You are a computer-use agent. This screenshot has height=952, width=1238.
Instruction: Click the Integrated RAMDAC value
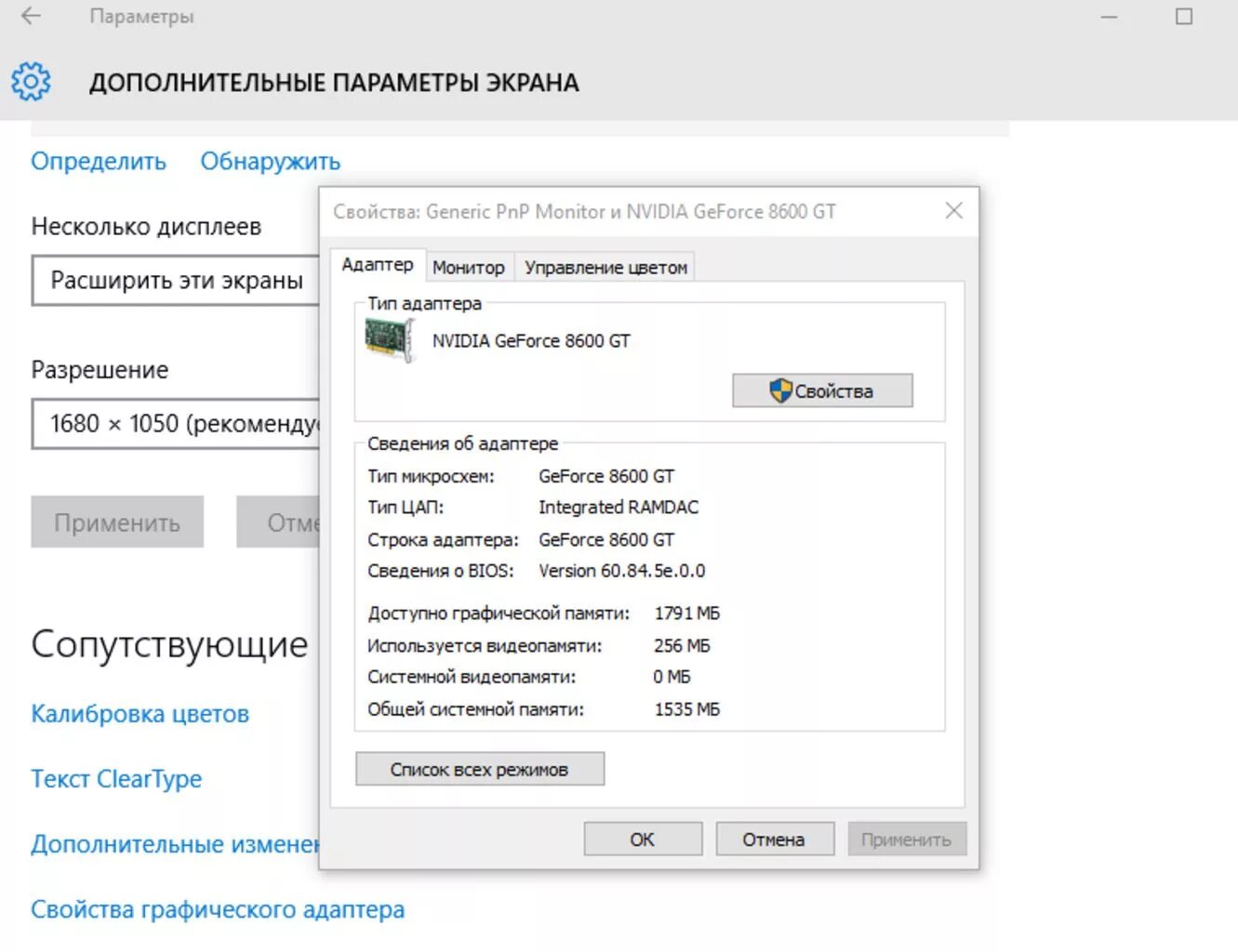coord(619,508)
